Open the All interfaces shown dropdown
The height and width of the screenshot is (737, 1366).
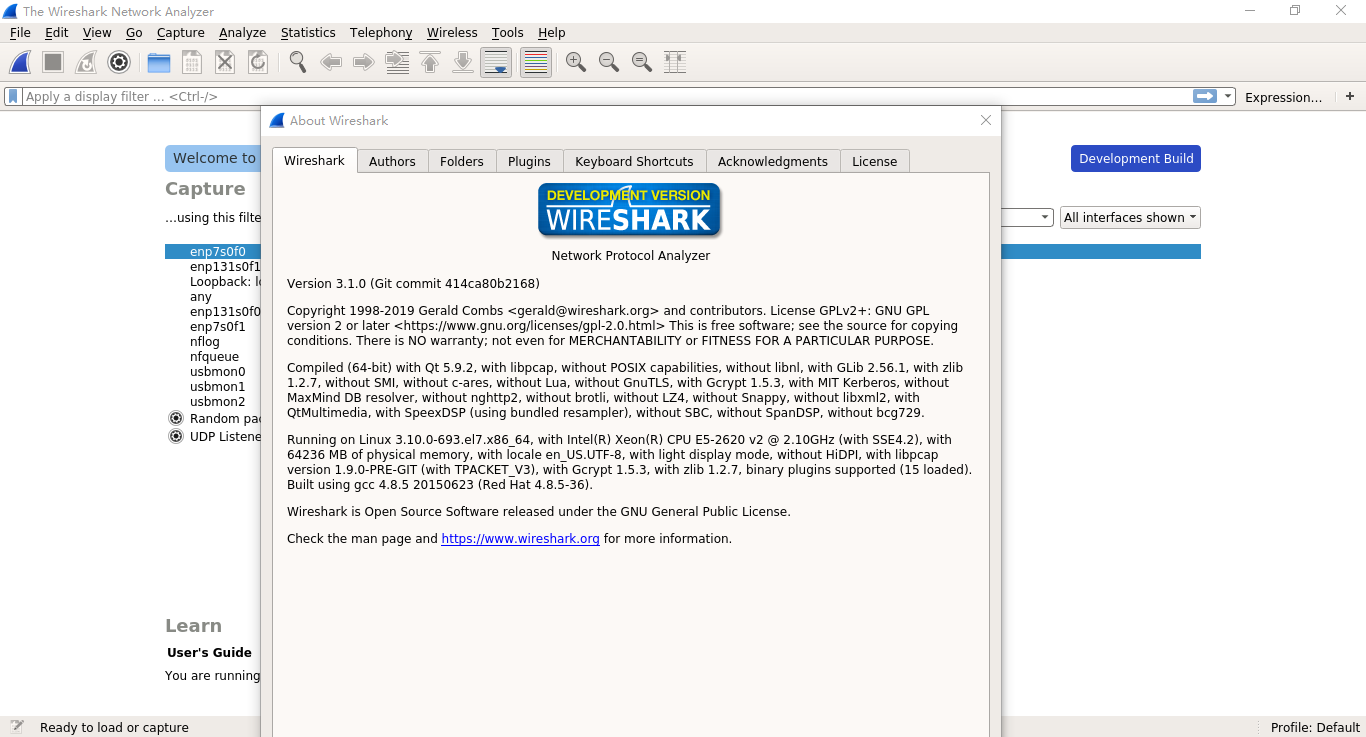(x=1130, y=217)
